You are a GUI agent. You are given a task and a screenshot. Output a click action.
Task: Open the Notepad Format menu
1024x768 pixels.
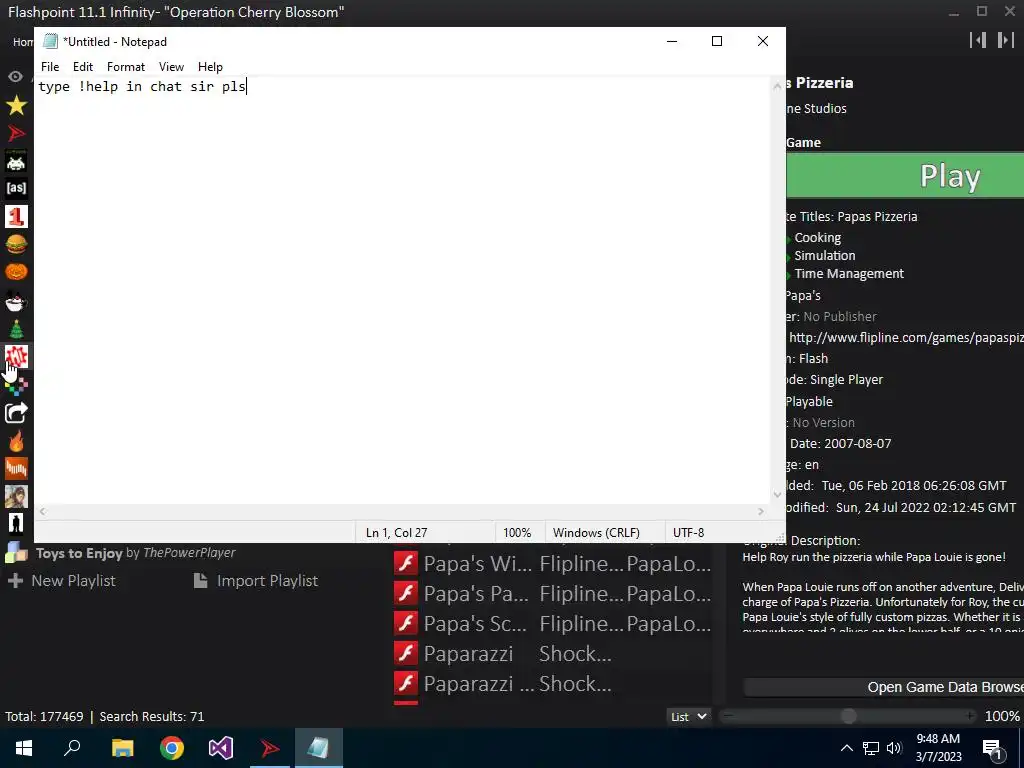point(126,67)
